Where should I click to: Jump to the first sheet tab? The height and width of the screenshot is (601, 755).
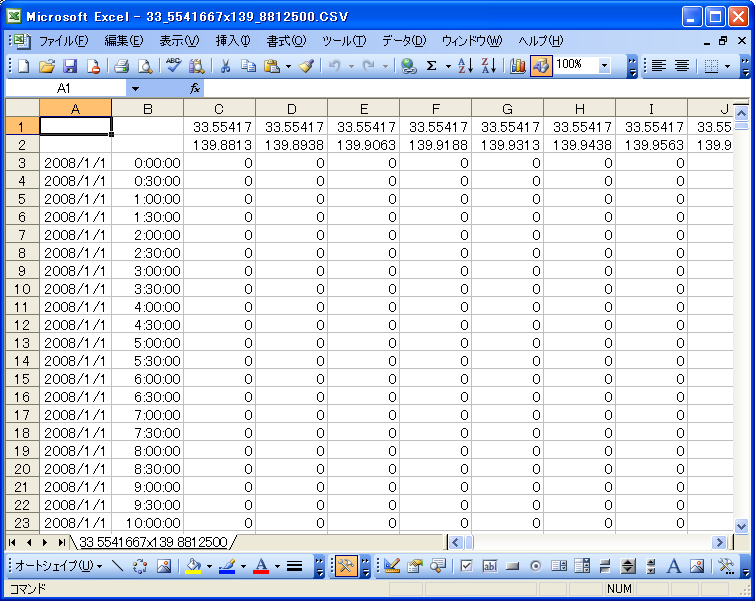click(13, 542)
